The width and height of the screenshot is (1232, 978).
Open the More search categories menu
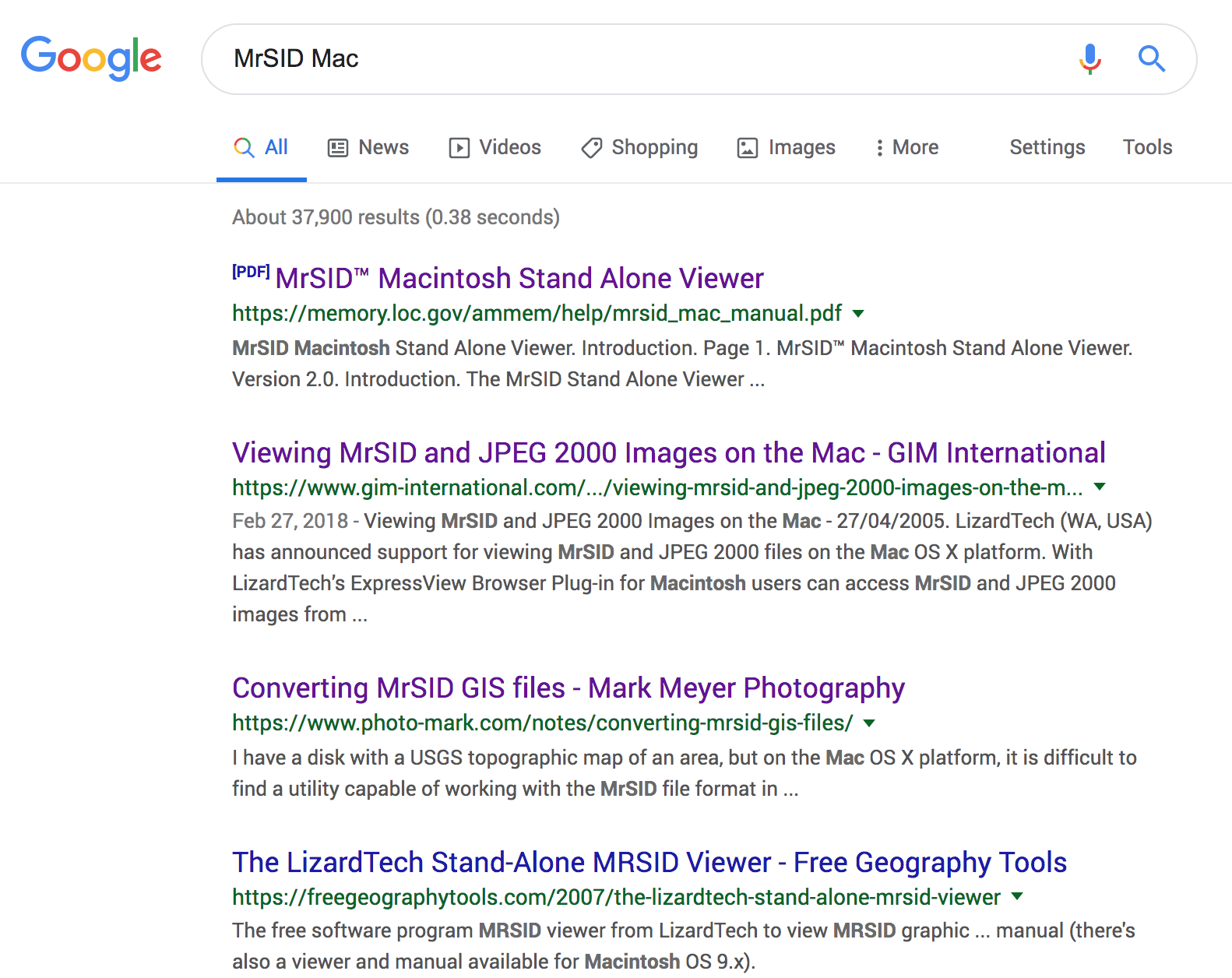click(907, 148)
